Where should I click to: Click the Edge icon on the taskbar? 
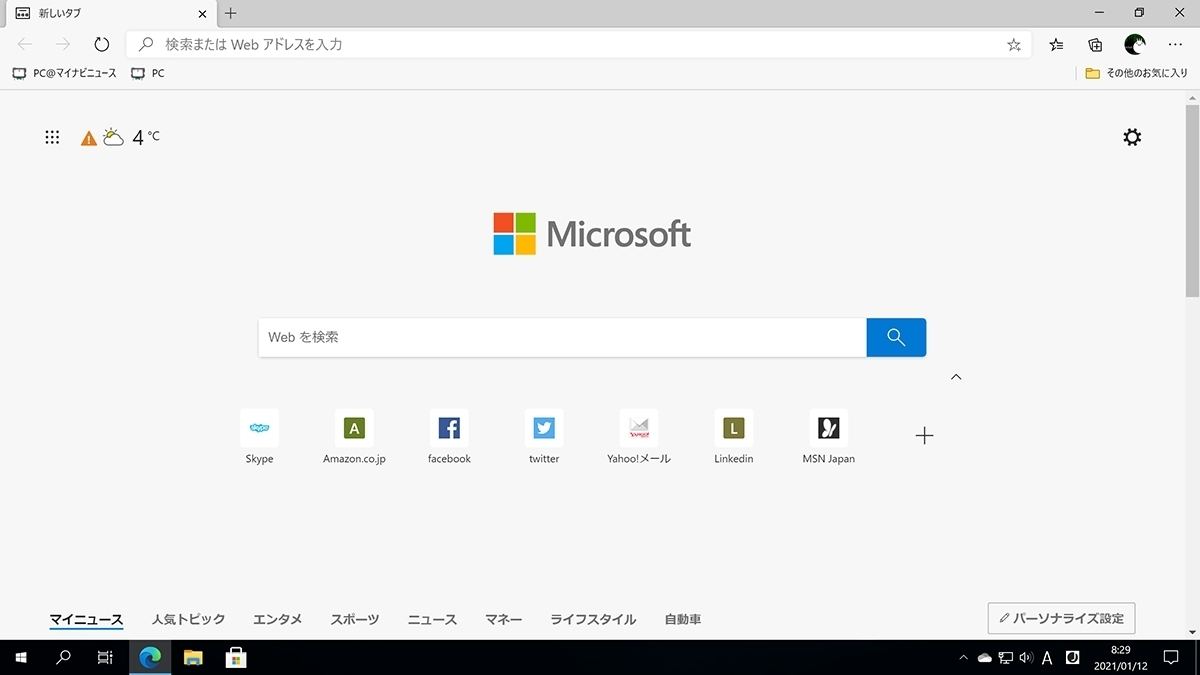pyautogui.click(x=150, y=657)
